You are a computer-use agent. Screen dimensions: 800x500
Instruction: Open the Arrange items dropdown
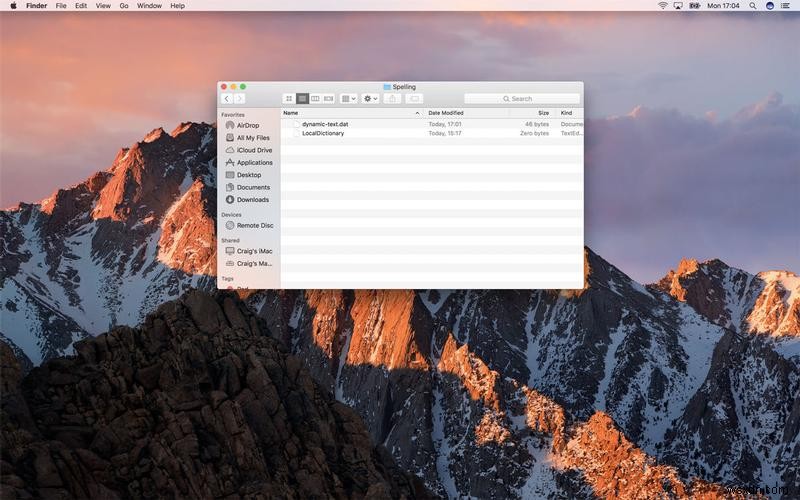tap(349, 99)
